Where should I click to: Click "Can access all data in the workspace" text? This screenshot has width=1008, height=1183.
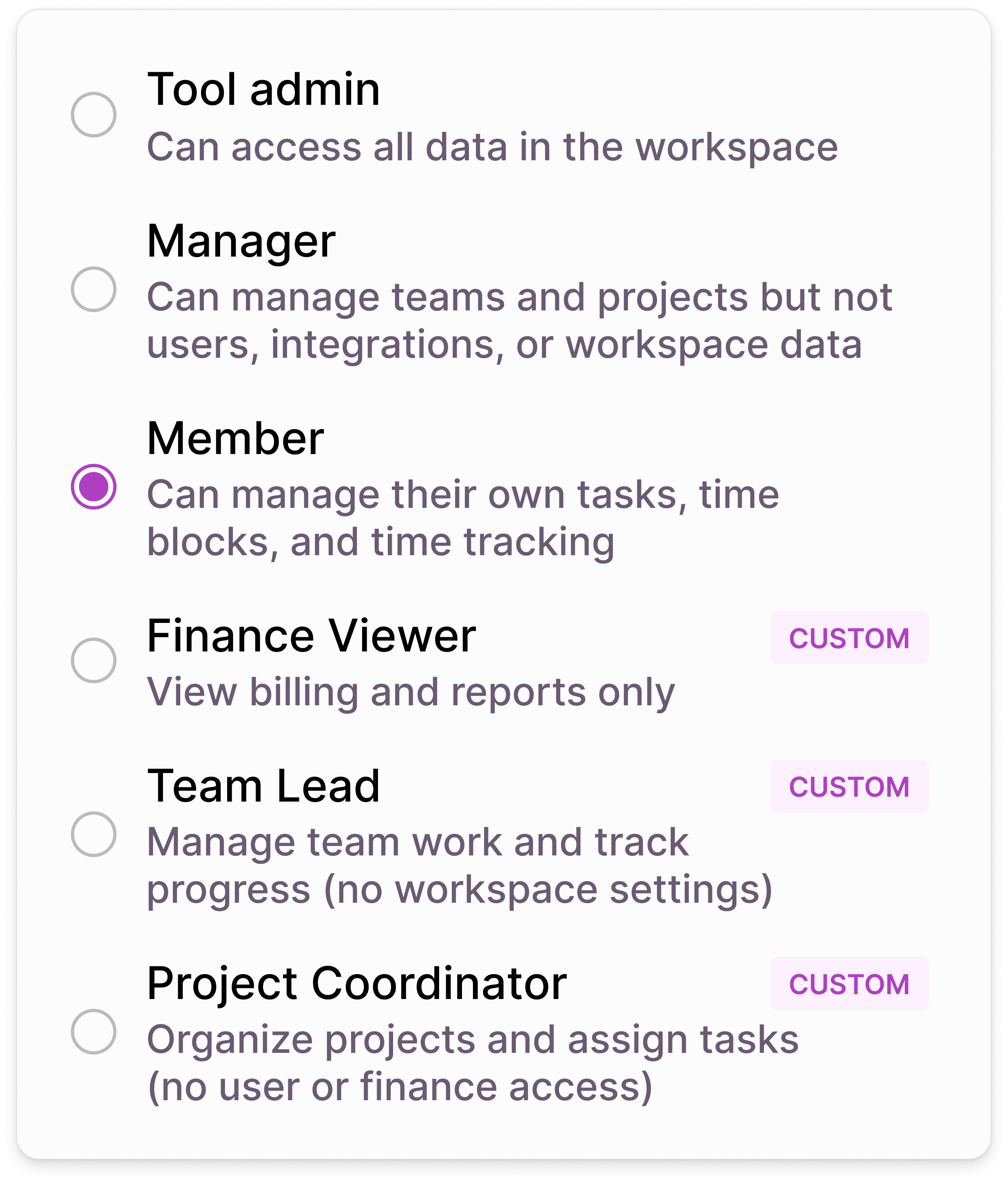[x=492, y=147]
